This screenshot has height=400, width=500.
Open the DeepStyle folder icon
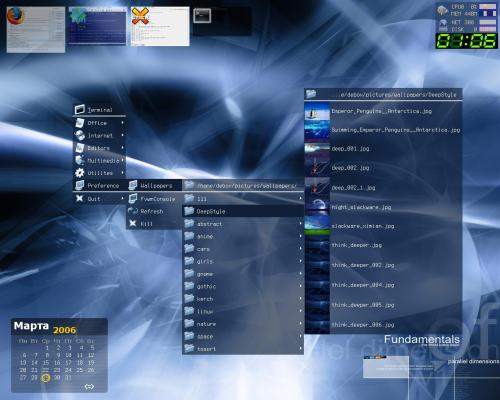pyautogui.click(x=189, y=211)
